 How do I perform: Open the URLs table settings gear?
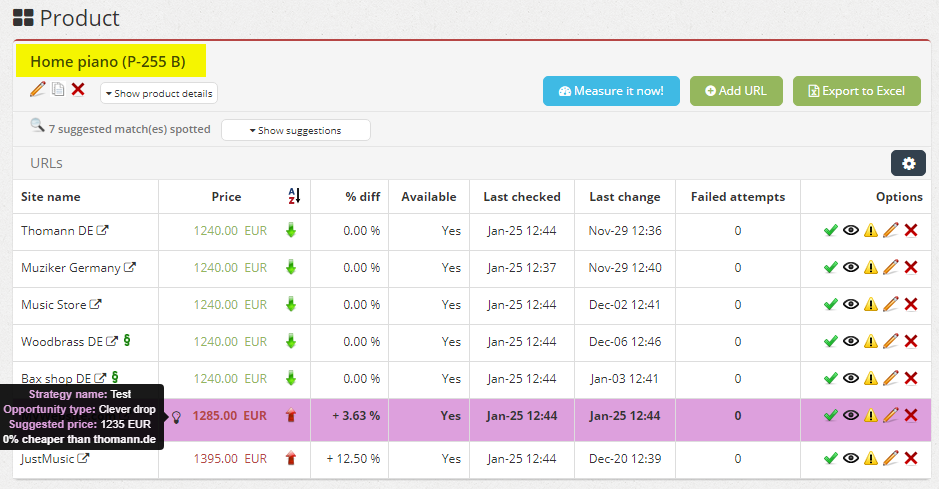[x=908, y=163]
